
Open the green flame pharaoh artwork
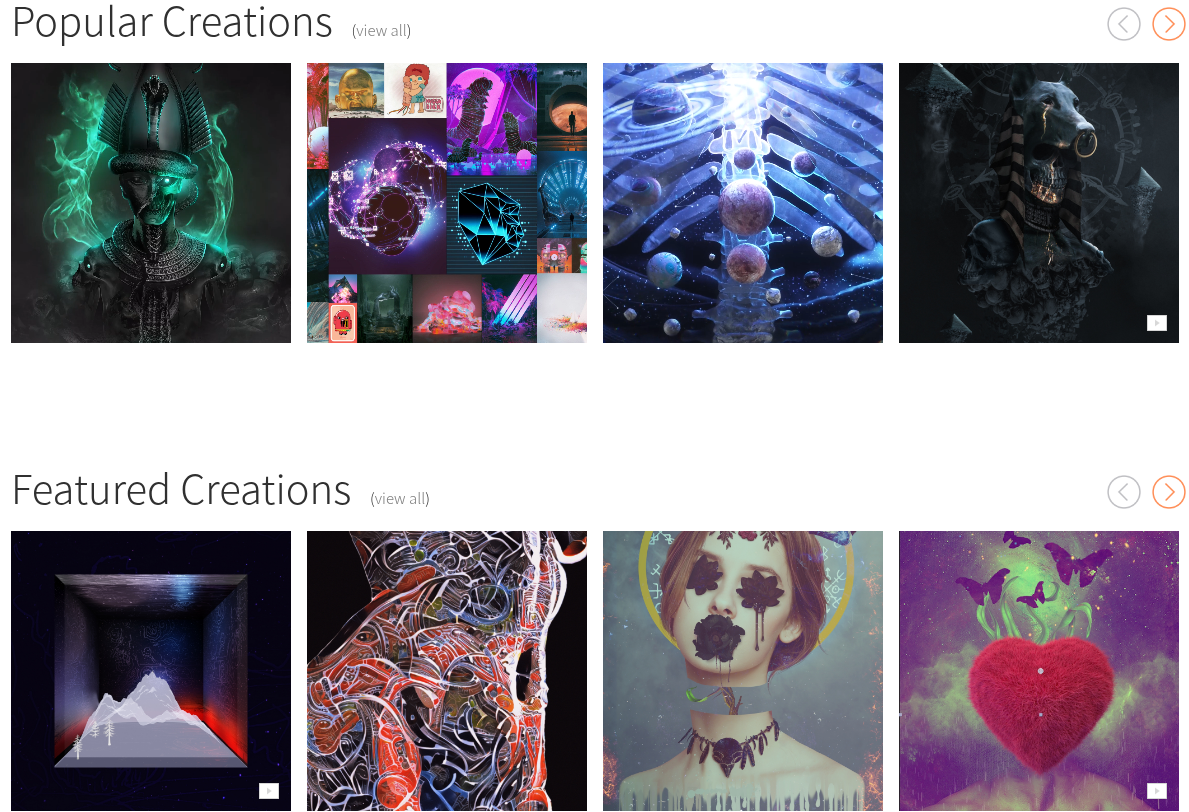pyautogui.click(x=151, y=203)
